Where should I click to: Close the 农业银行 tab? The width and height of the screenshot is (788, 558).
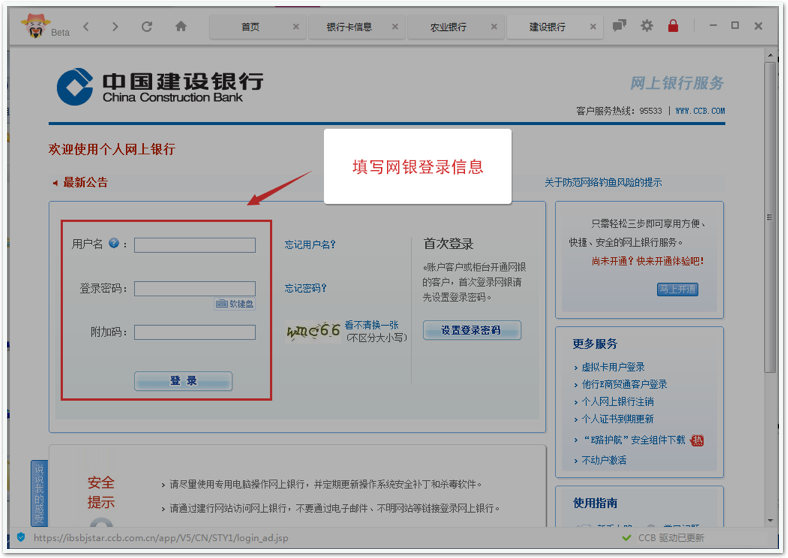494,27
